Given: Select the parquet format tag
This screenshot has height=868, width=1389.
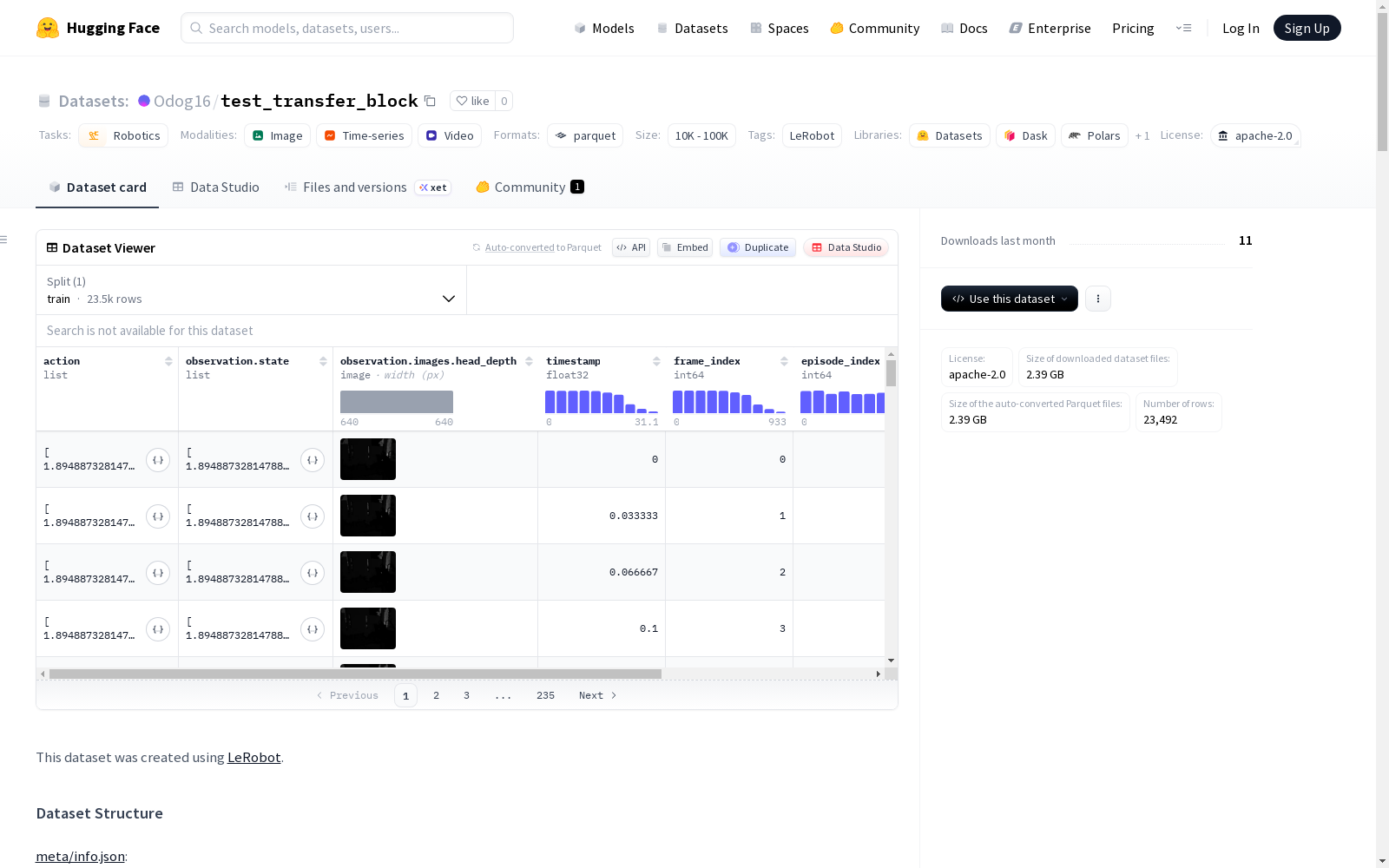Looking at the screenshot, I should click(x=585, y=135).
